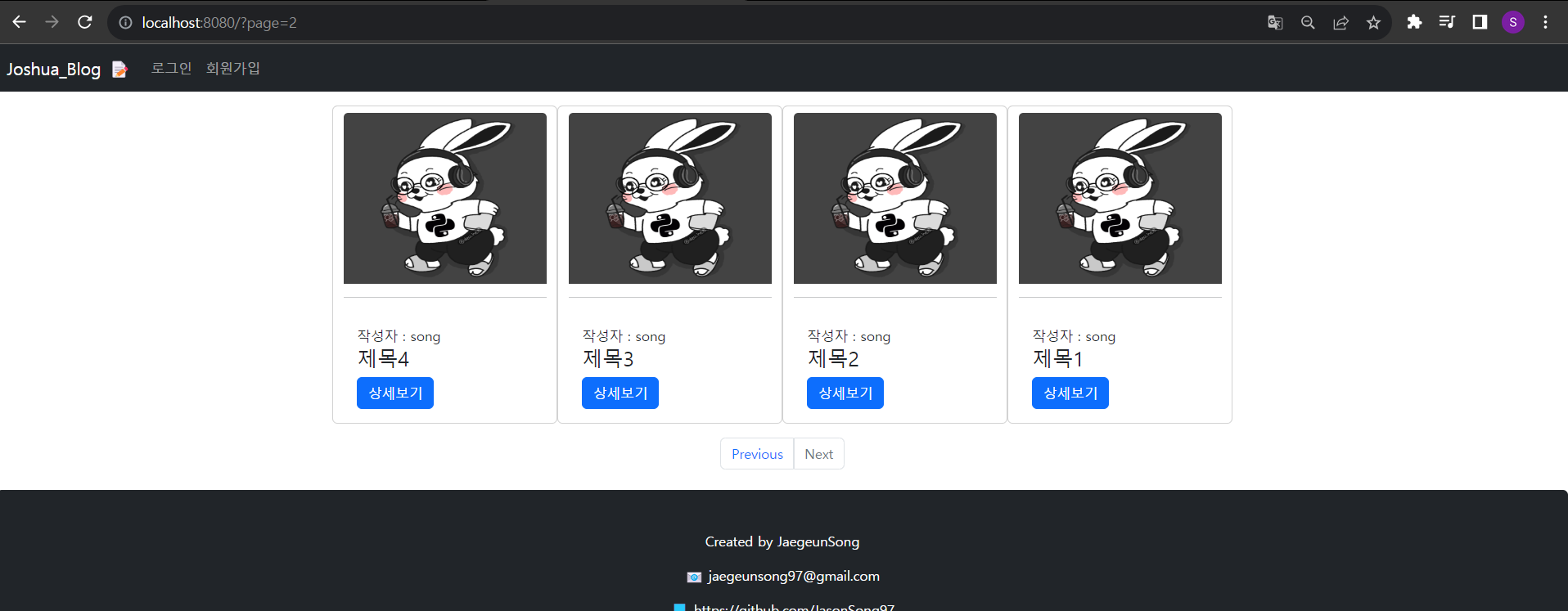Click 작성자 : song above 제목2
Image resolution: width=1568 pixels, height=611 pixels.
click(x=849, y=336)
